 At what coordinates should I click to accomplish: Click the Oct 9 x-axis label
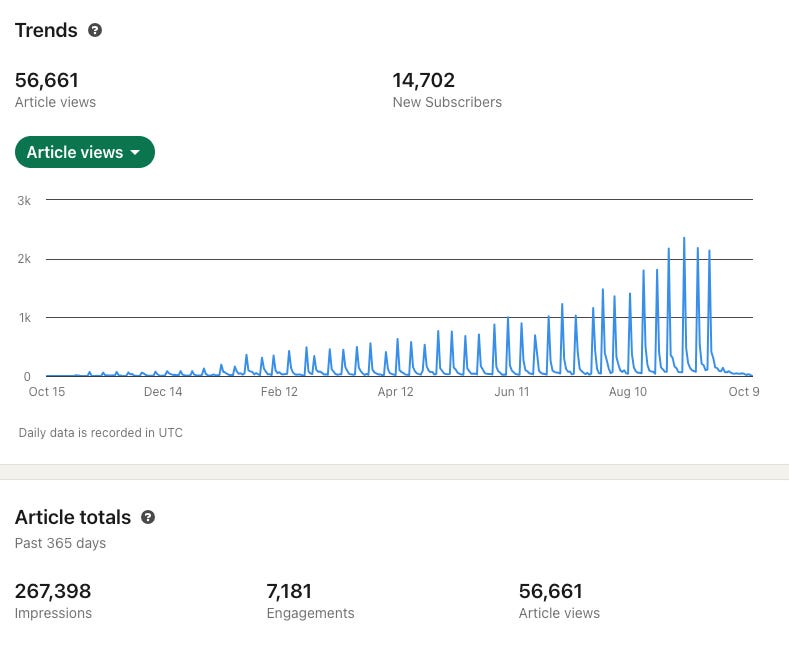(744, 392)
